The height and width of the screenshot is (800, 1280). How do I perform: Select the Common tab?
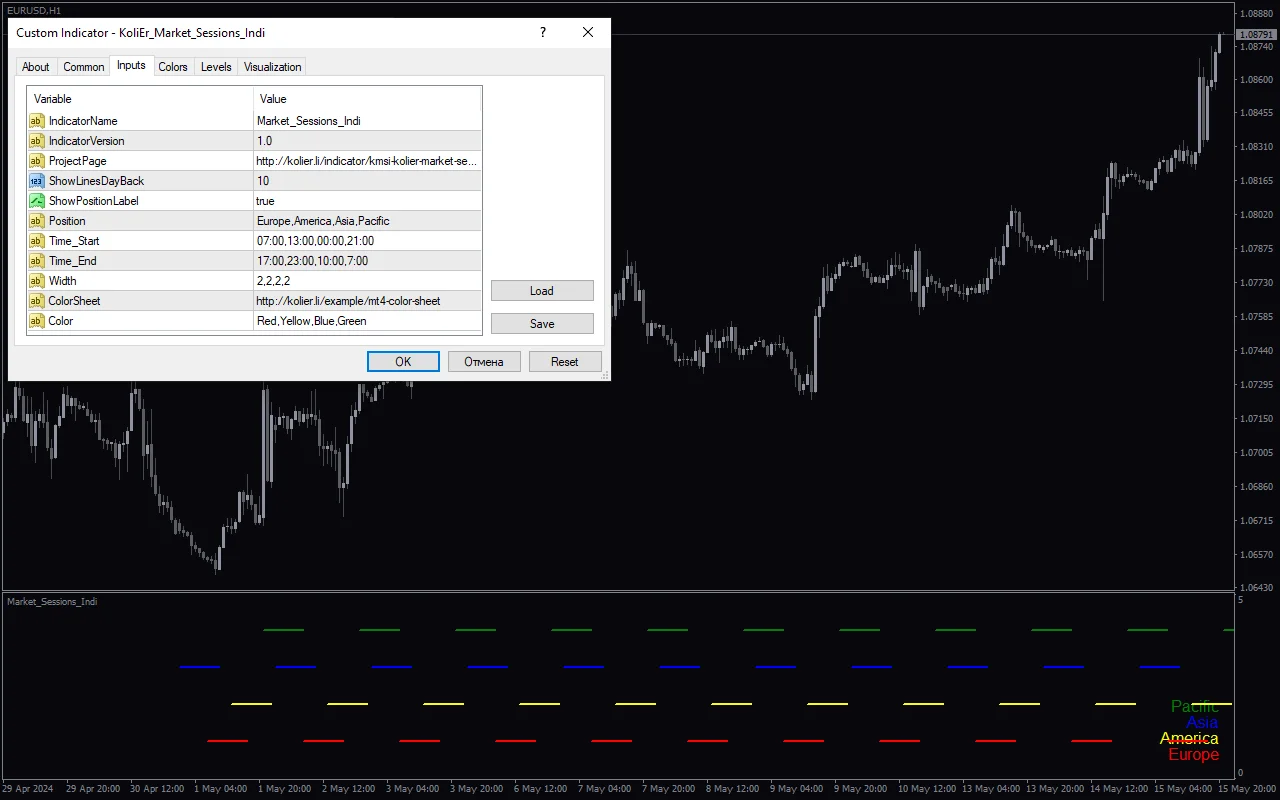83,67
